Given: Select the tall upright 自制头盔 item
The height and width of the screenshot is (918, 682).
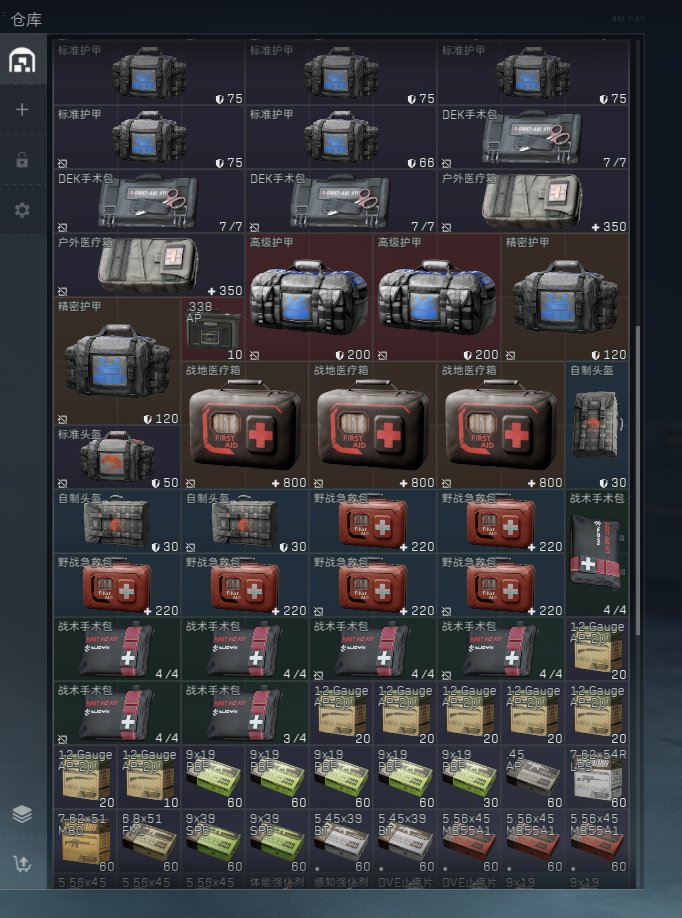Looking at the screenshot, I should [597, 425].
